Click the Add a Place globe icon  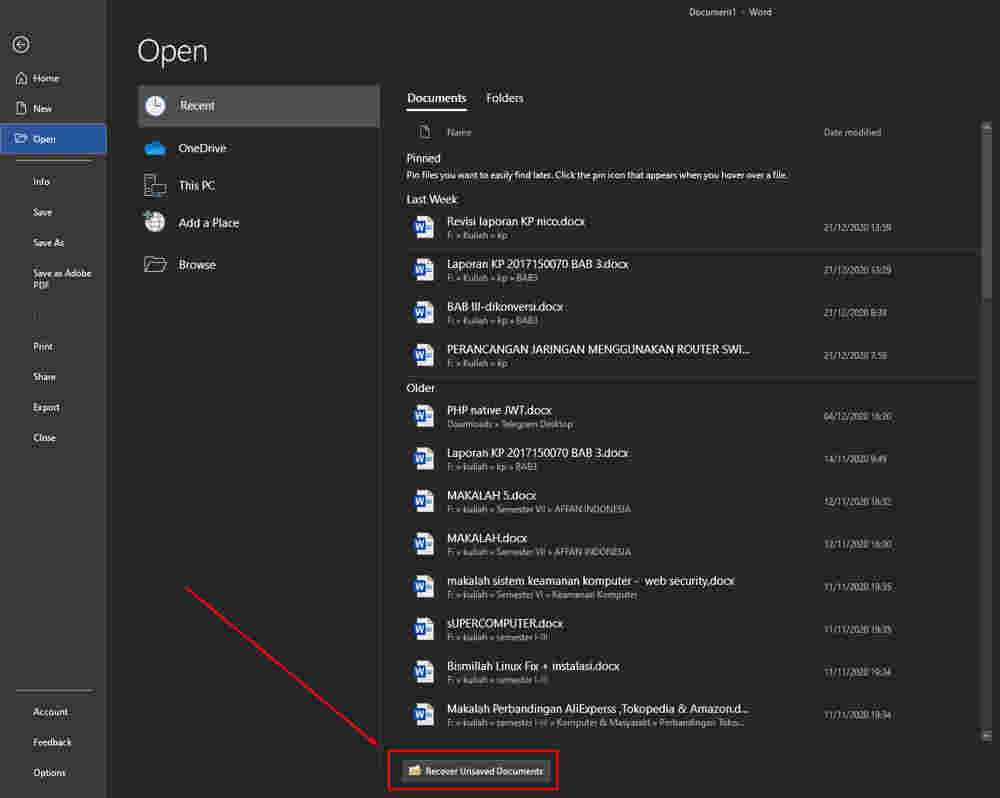(155, 223)
